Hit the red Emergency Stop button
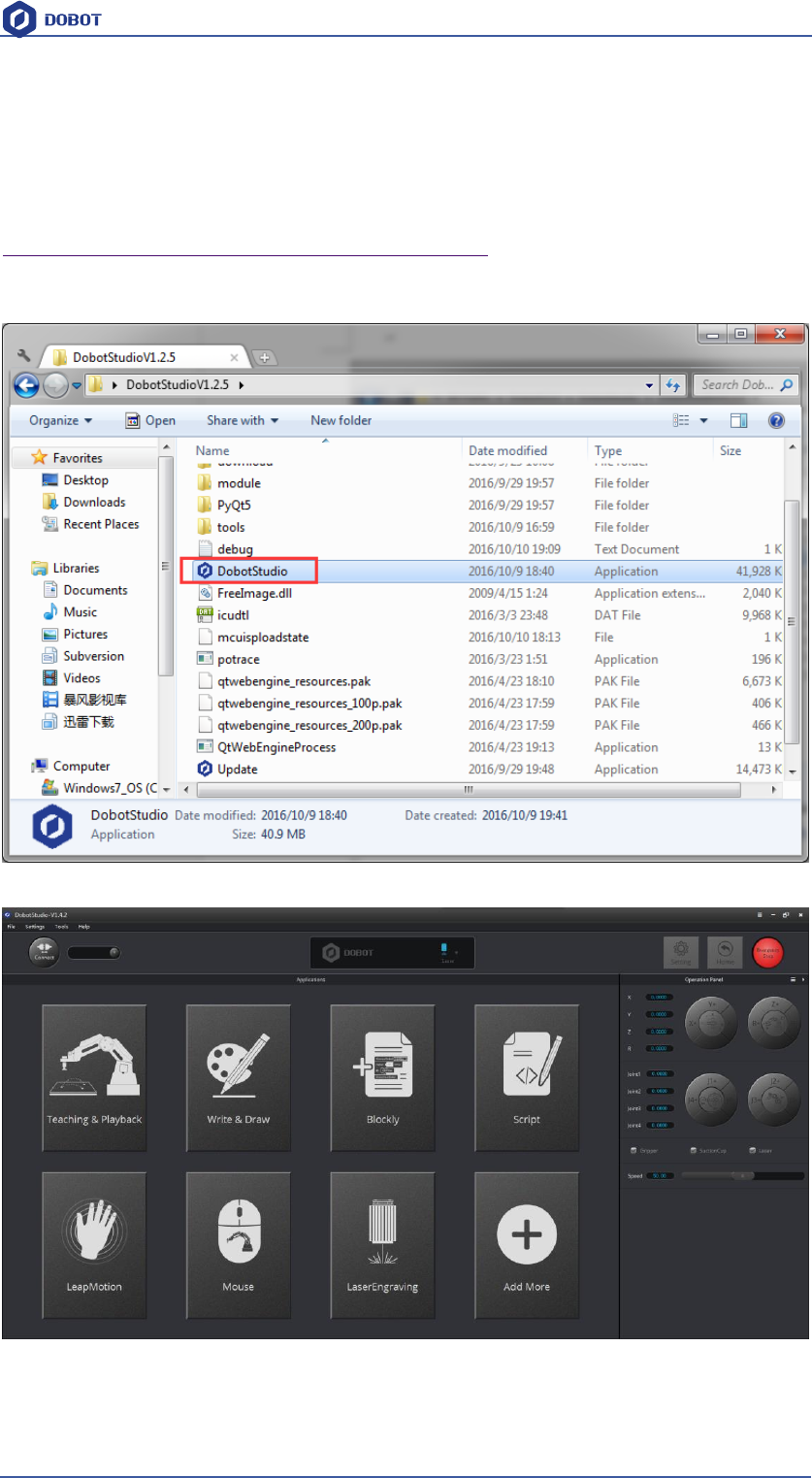The height and width of the screenshot is (1478, 812). coord(768,952)
